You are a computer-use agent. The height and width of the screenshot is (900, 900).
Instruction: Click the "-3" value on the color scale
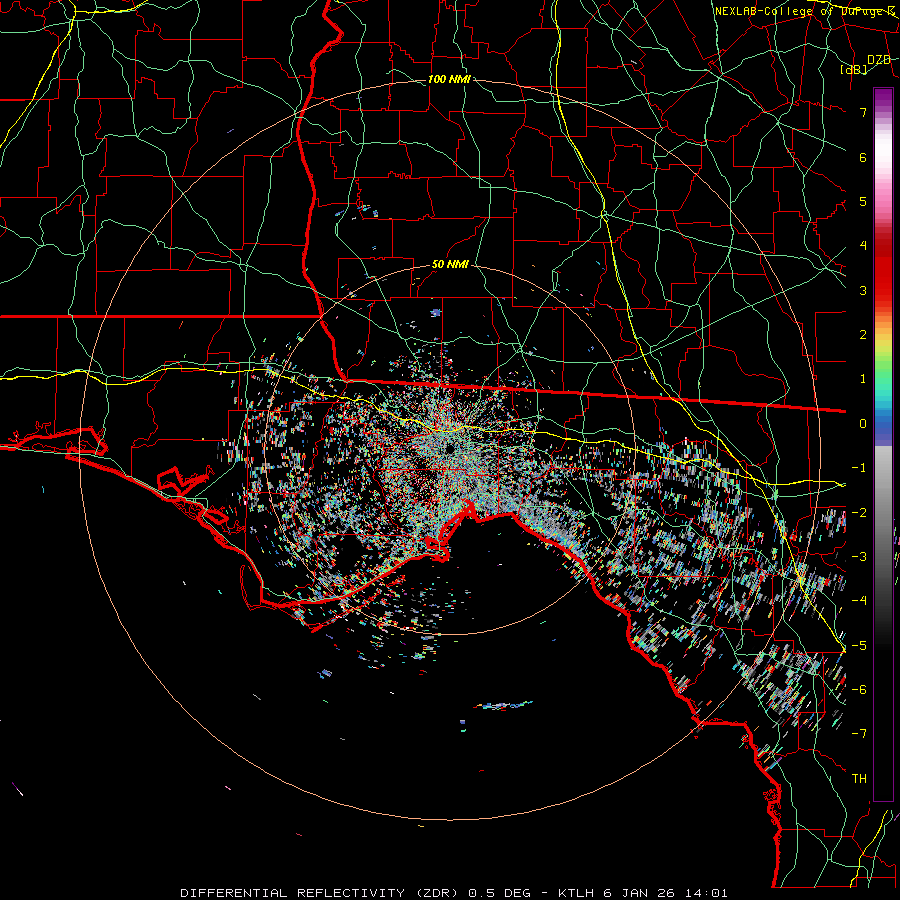click(x=859, y=557)
